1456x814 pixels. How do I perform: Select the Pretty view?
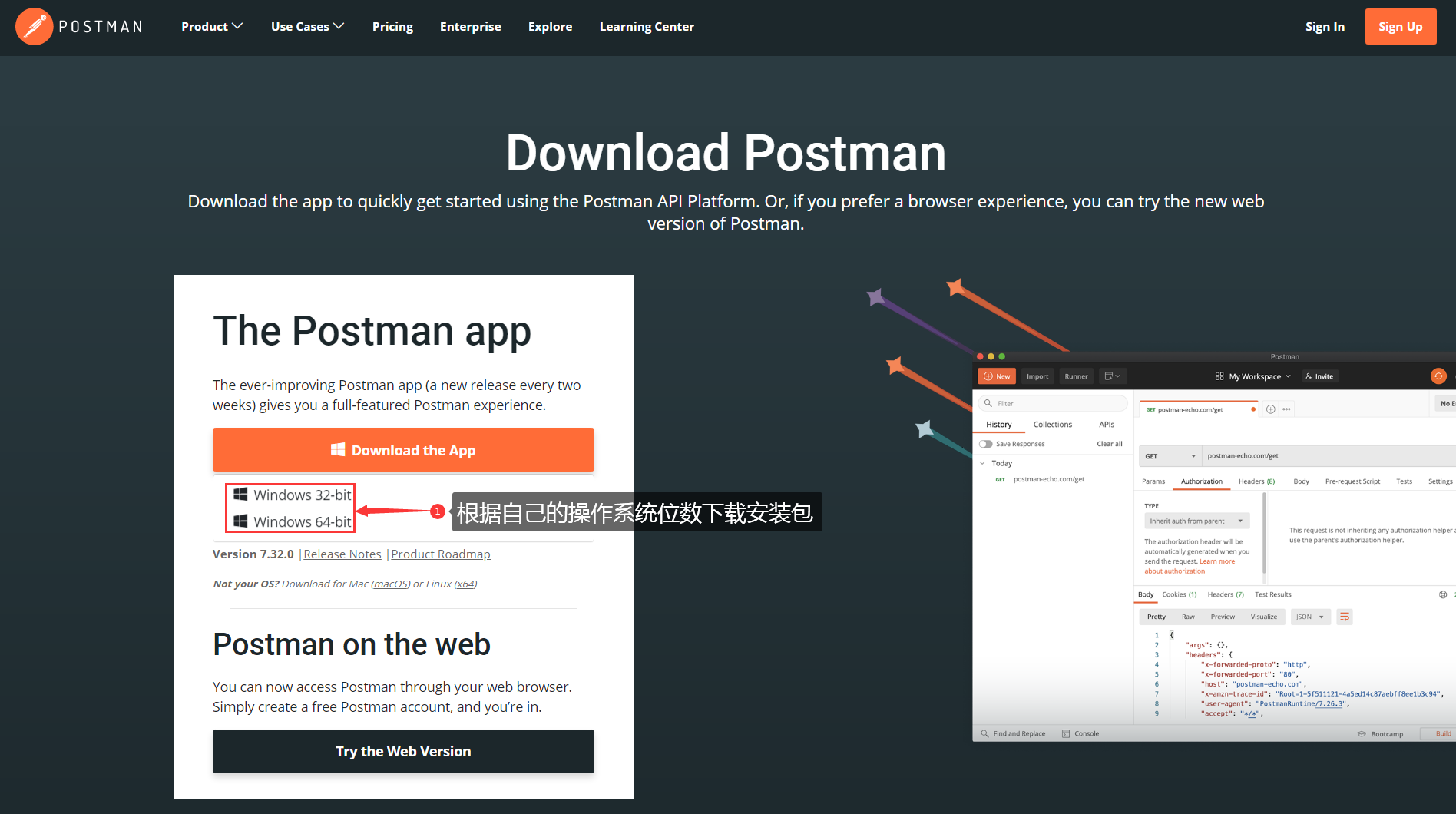[1156, 617]
